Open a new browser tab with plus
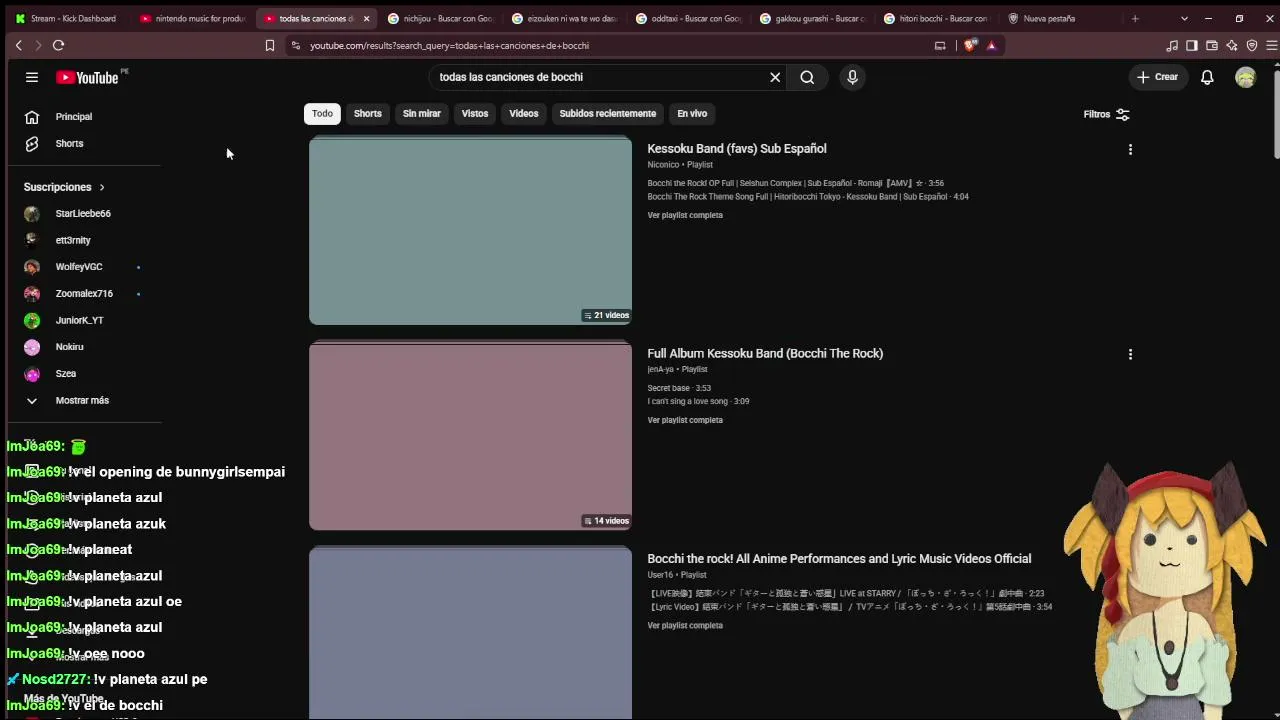Viewport: 1280px width, 720px height. click(1135, 18)
